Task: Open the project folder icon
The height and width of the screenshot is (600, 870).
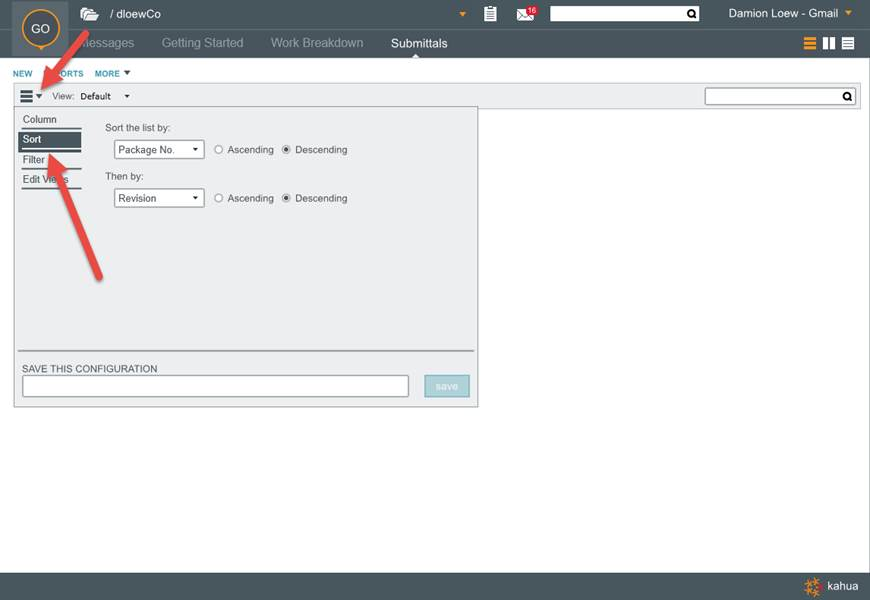Action: [x=90, y=14]
